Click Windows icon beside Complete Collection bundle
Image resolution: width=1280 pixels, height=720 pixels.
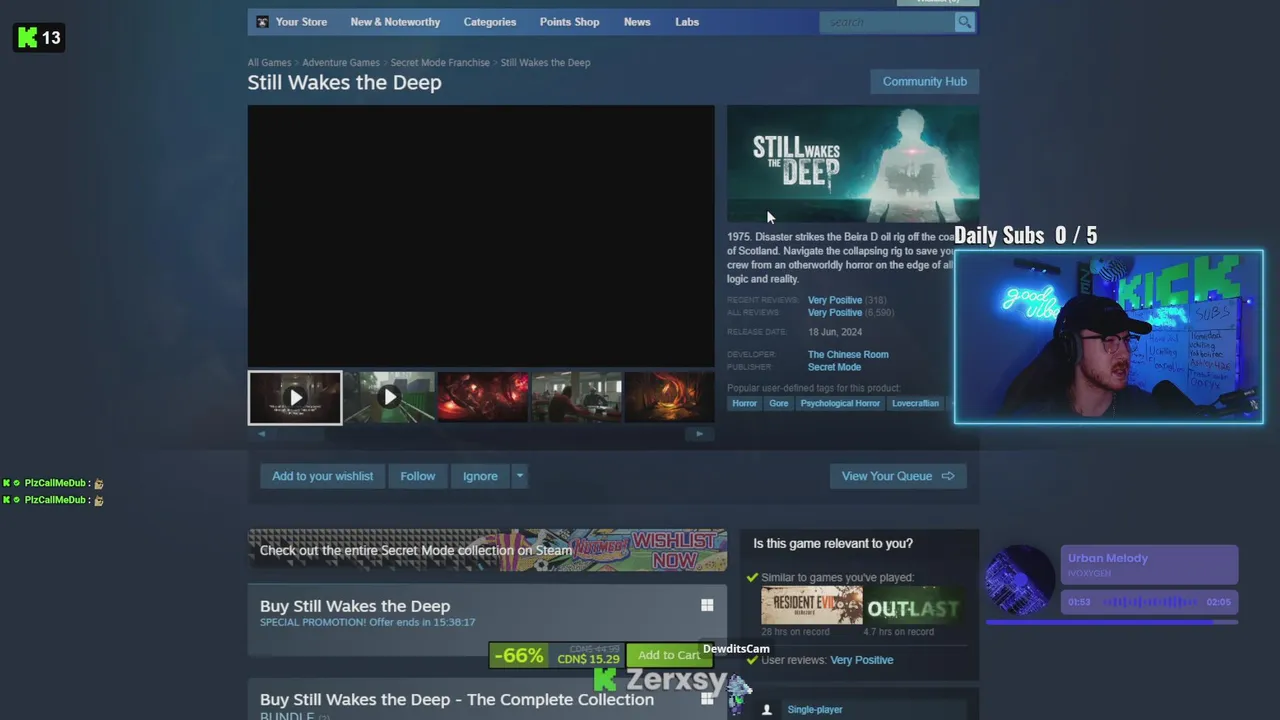click(707, 699)
